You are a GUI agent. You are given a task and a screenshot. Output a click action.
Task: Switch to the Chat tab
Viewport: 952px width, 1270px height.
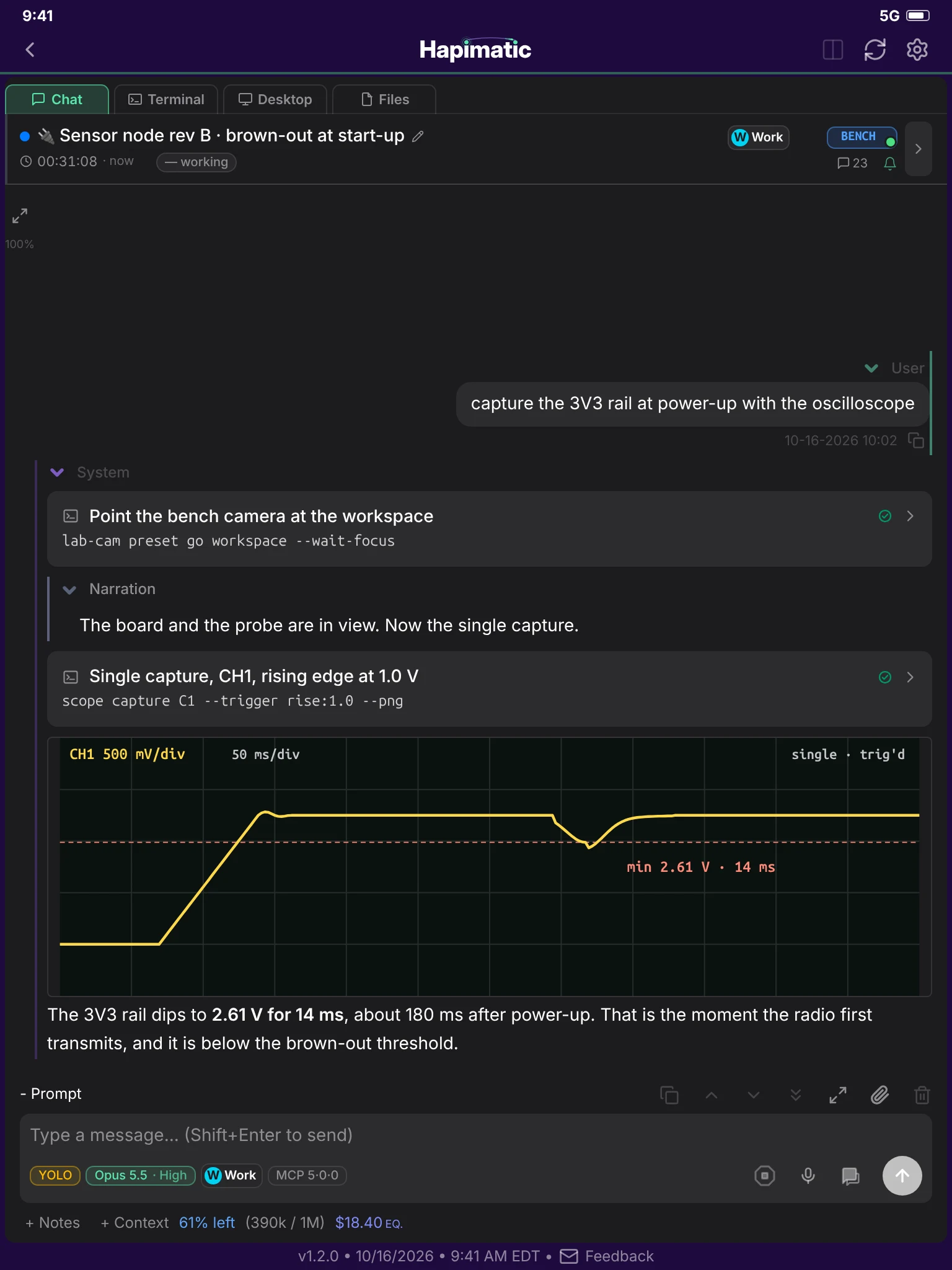pos(57,99)
